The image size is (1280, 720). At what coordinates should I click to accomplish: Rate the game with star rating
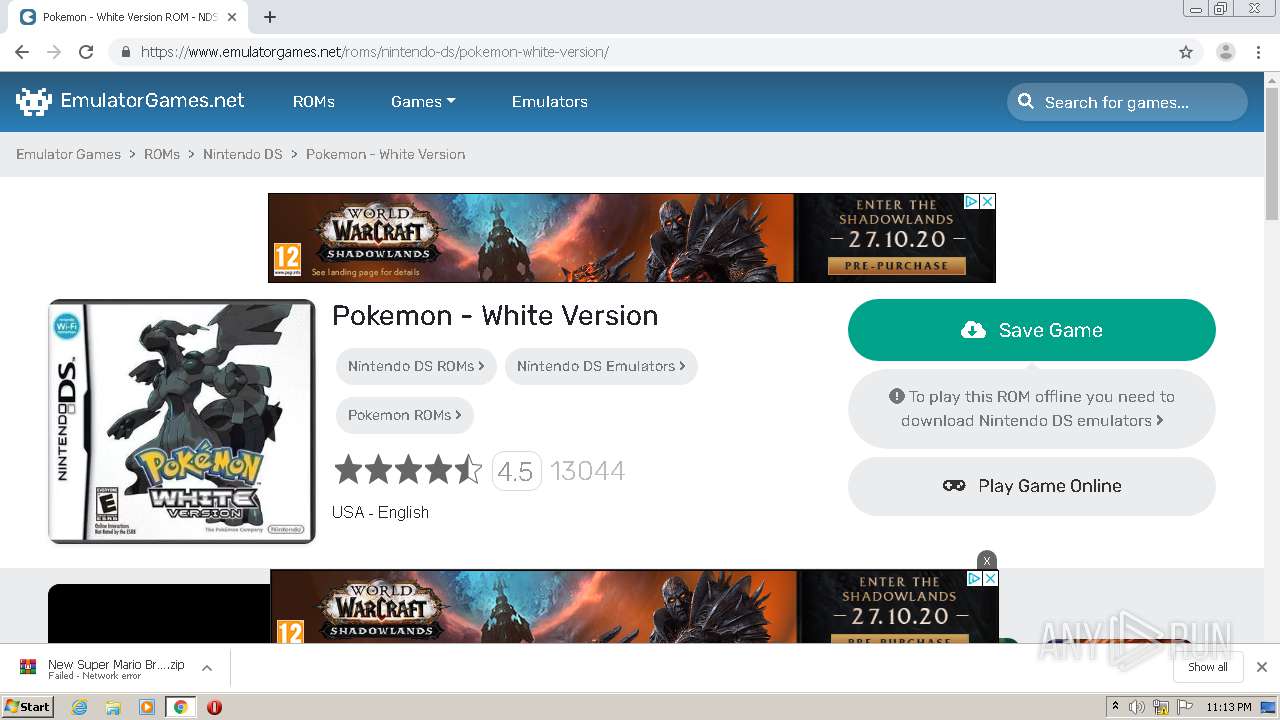[408, 470]
